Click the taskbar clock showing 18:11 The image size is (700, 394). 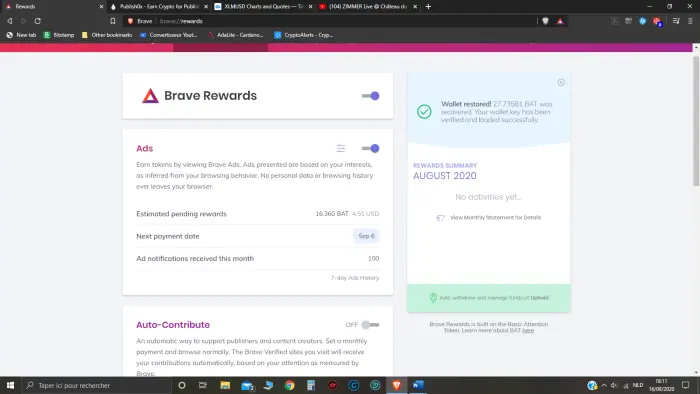[x=662, y=385]
